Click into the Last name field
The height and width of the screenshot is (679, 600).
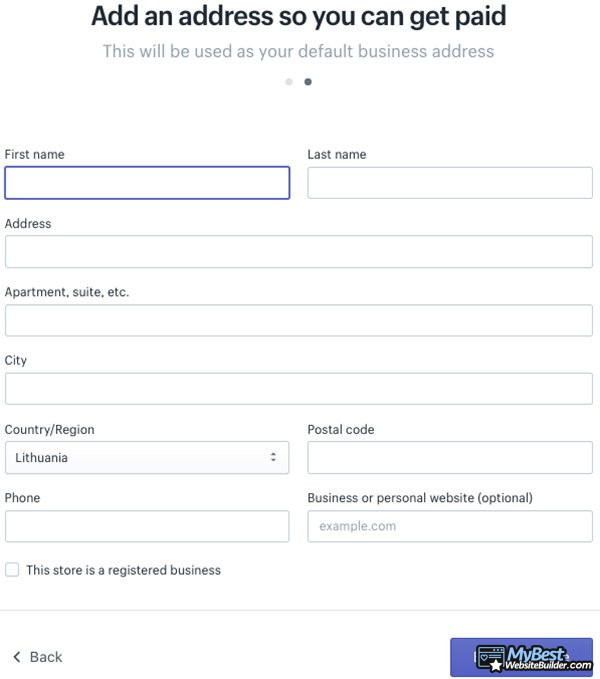pyautogui.click(x=450, y=183)
